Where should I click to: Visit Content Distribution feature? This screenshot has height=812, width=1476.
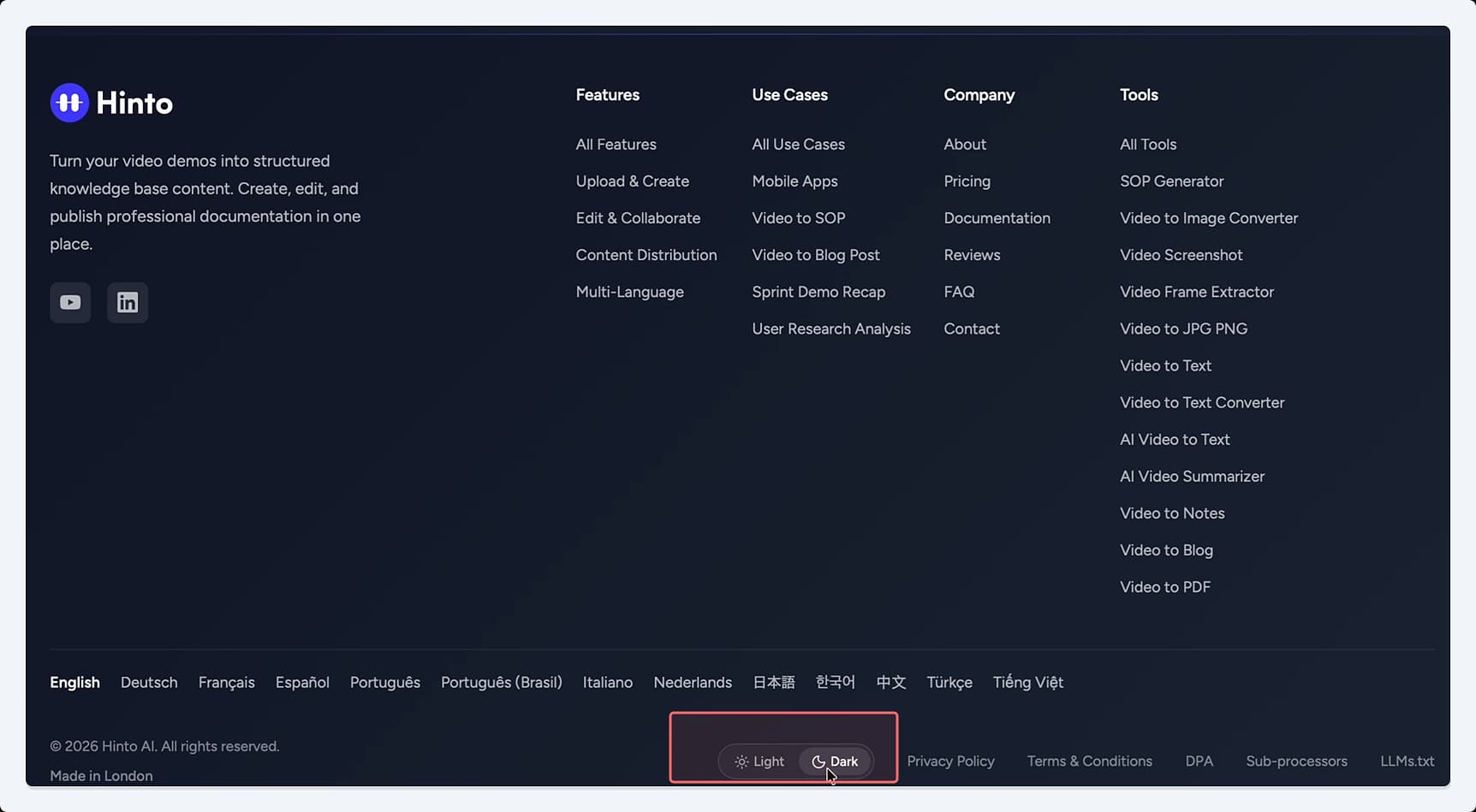(646, 255)
